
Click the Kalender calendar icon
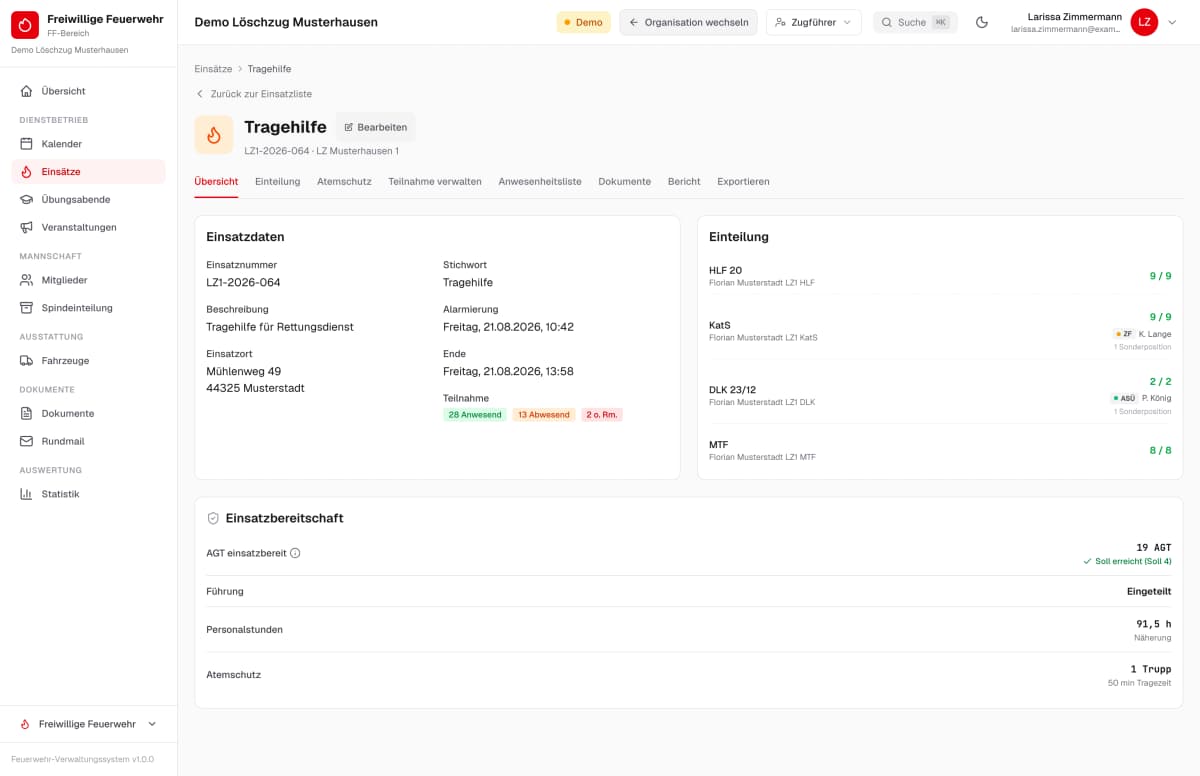(27, 144)
